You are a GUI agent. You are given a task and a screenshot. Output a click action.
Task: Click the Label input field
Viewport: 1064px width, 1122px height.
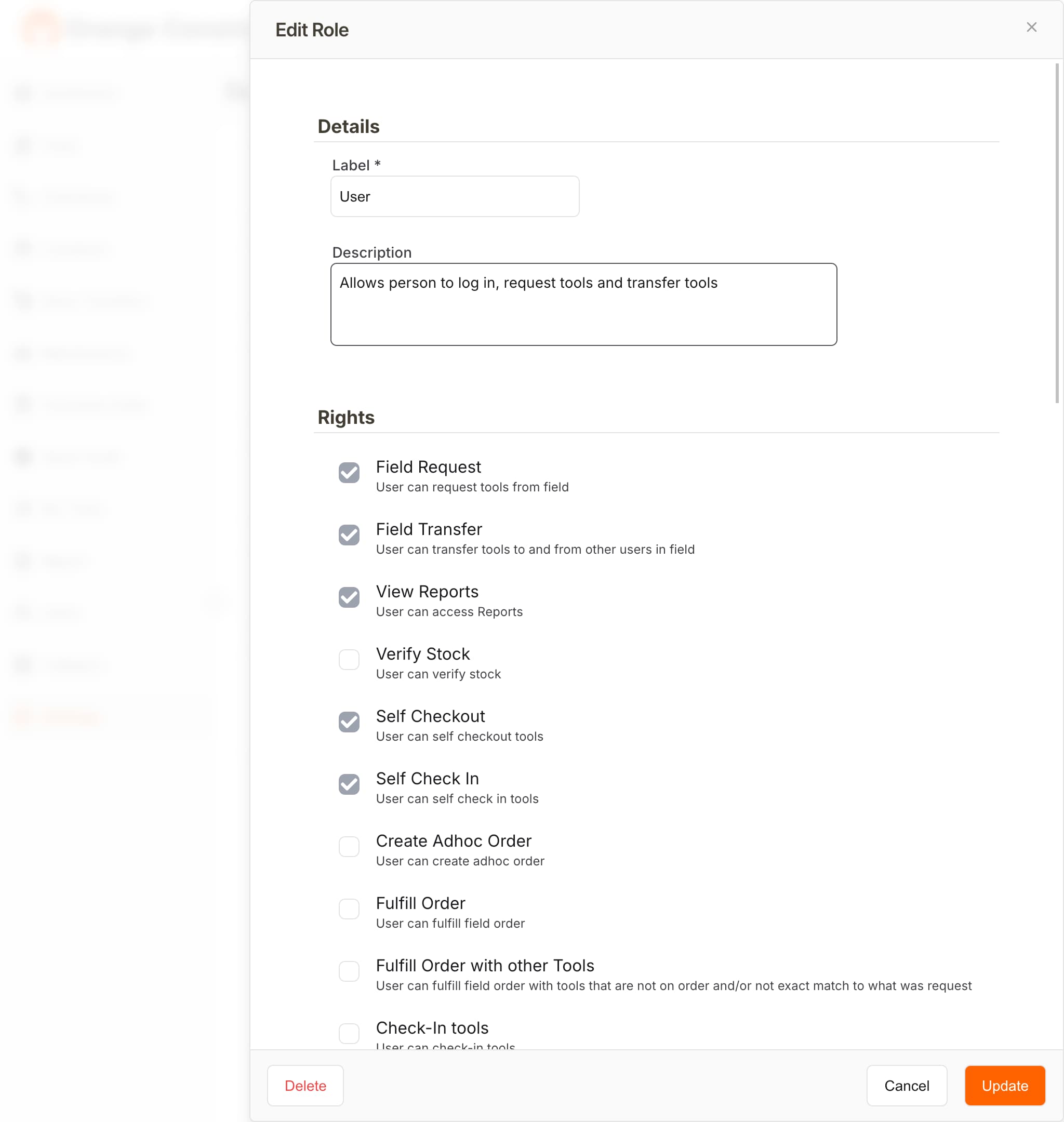click(x=454, y=196)
